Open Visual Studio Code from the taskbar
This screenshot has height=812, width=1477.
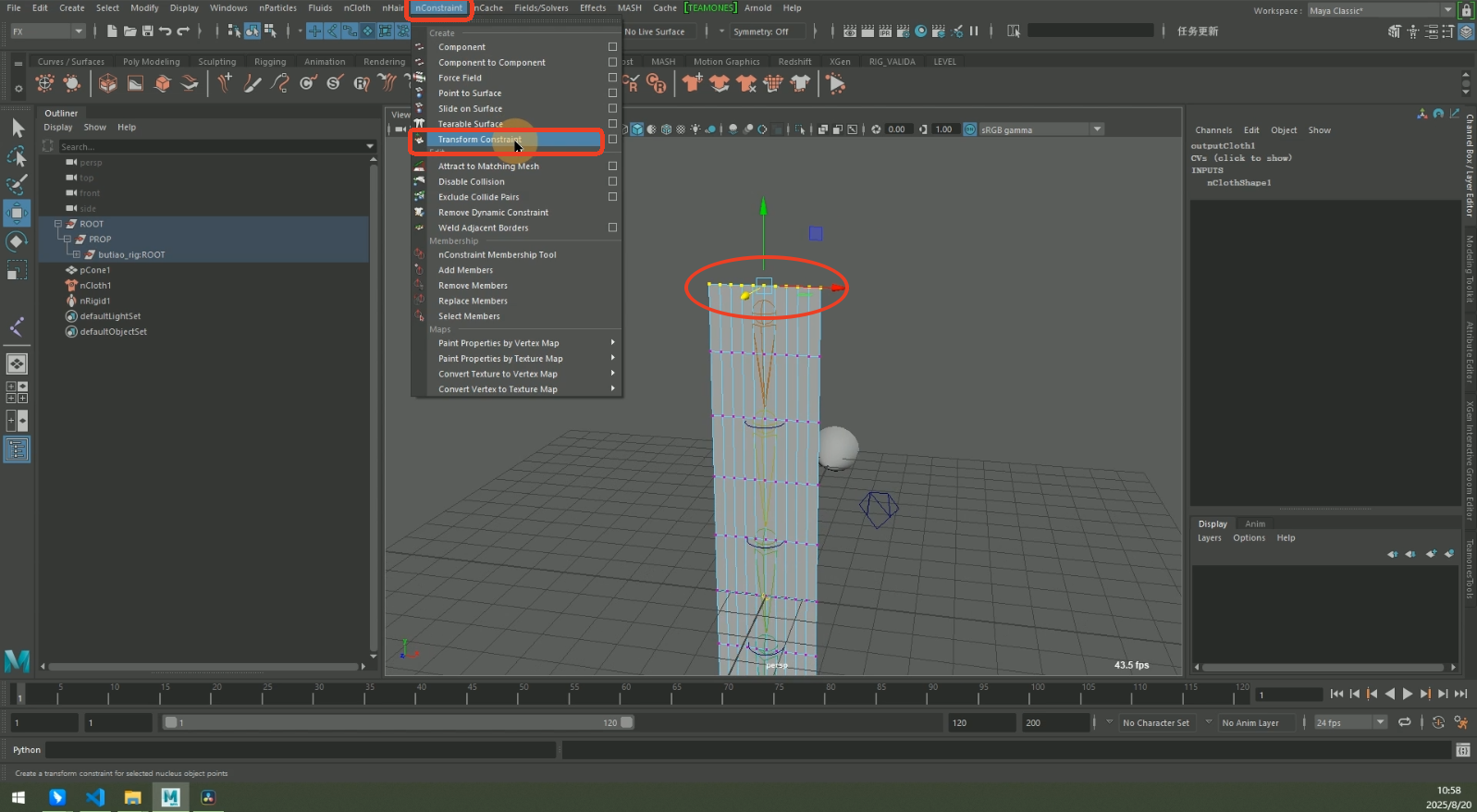point(95,797)
